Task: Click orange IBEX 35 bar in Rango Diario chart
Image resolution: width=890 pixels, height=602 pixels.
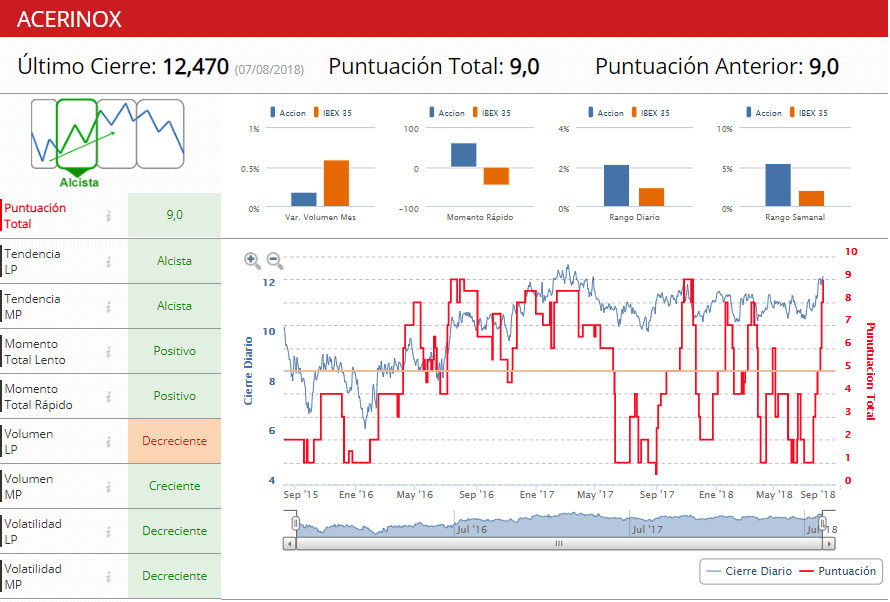Action: click(x=652, y=197)
